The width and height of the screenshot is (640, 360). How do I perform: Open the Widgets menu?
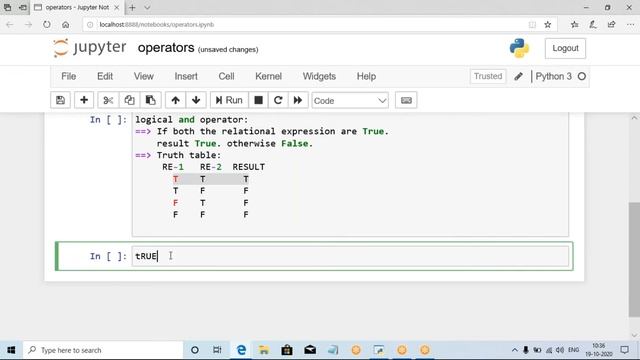pos(319,76)
